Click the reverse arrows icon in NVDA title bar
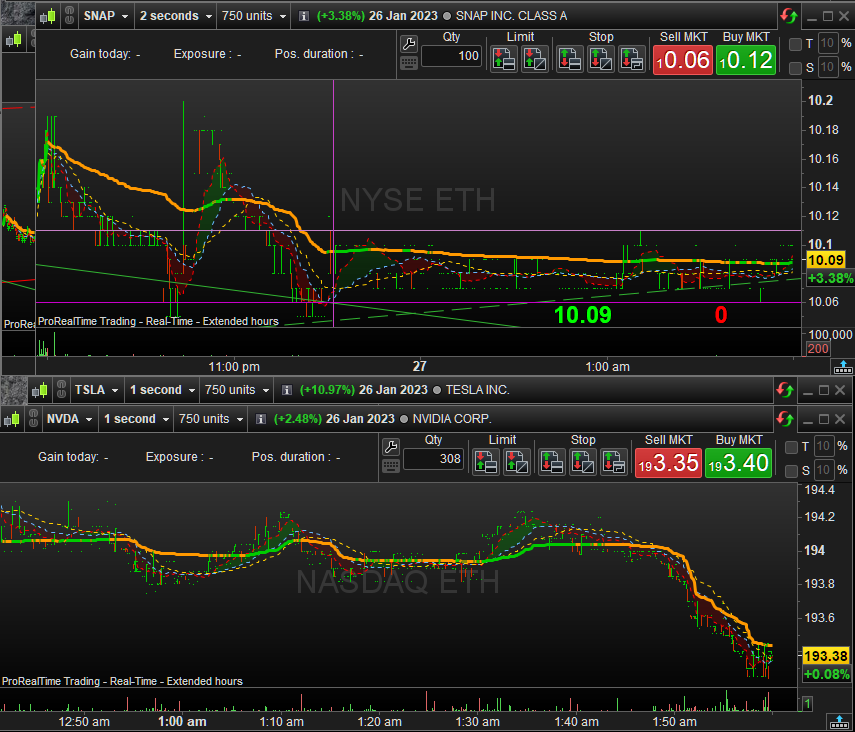This screenshot has height=732, width=855. (x=785, y=419)
